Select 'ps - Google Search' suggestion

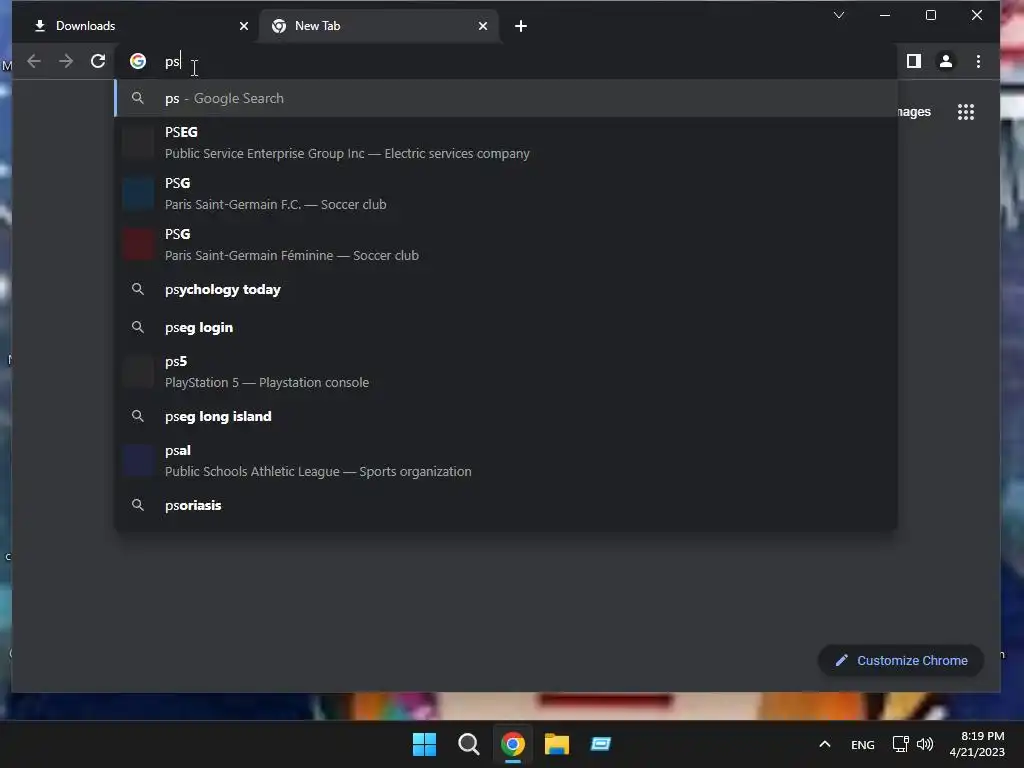coord(506,98)
